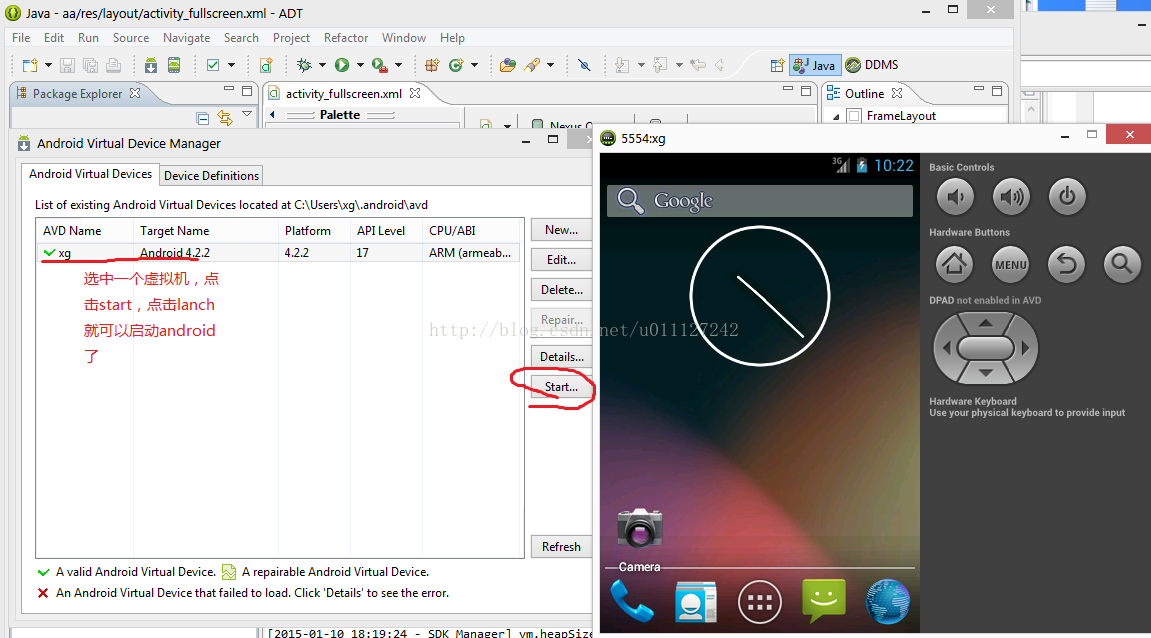Switch to the Device Definitions tab

click(x=211, y=175)
